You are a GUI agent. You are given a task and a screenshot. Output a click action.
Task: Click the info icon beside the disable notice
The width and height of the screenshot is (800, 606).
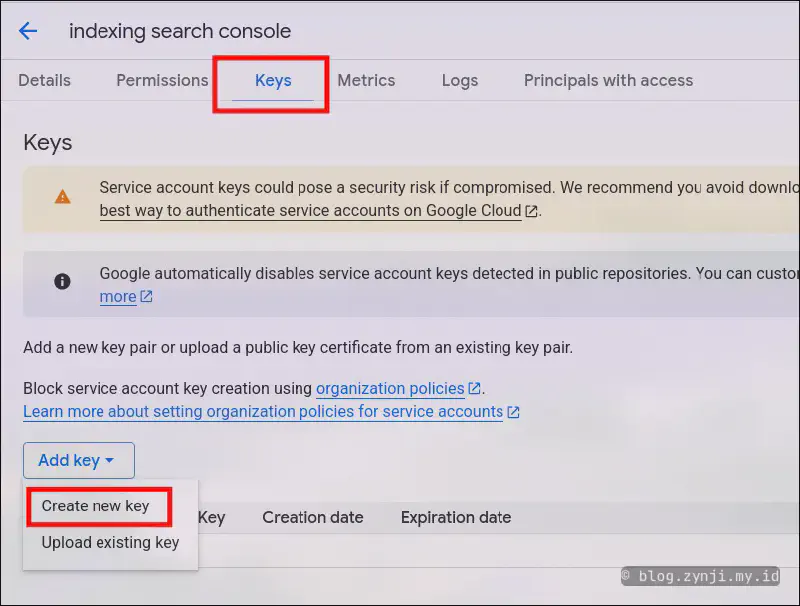click(62, 281)
